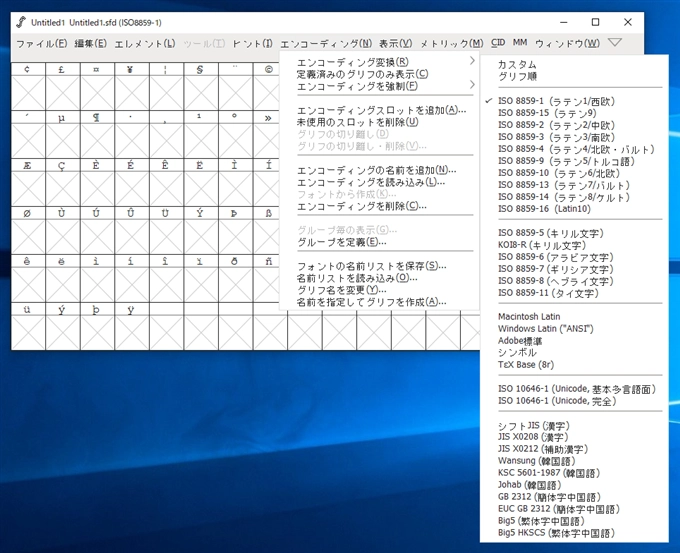Choose エンコーディングを読み込み(L)...
This screenshot has height=553, width=680.
379,182
